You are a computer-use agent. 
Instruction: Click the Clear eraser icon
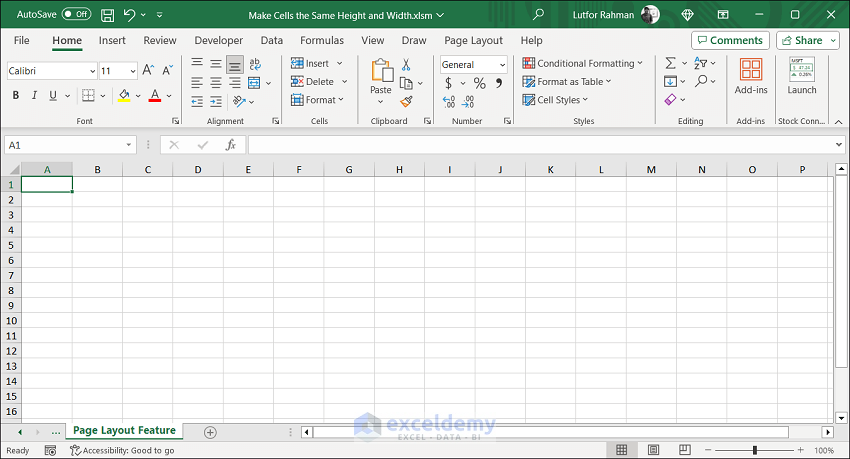pyautogui.click(x=671, y=100)
